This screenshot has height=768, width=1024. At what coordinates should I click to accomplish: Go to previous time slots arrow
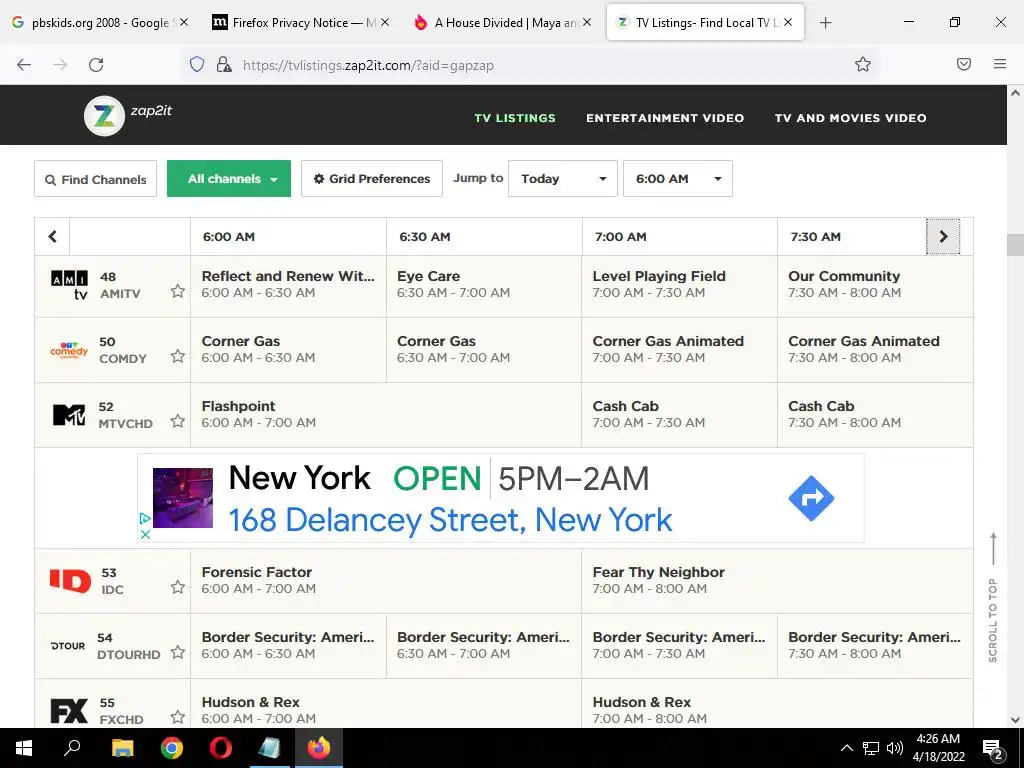coord(52,236)
